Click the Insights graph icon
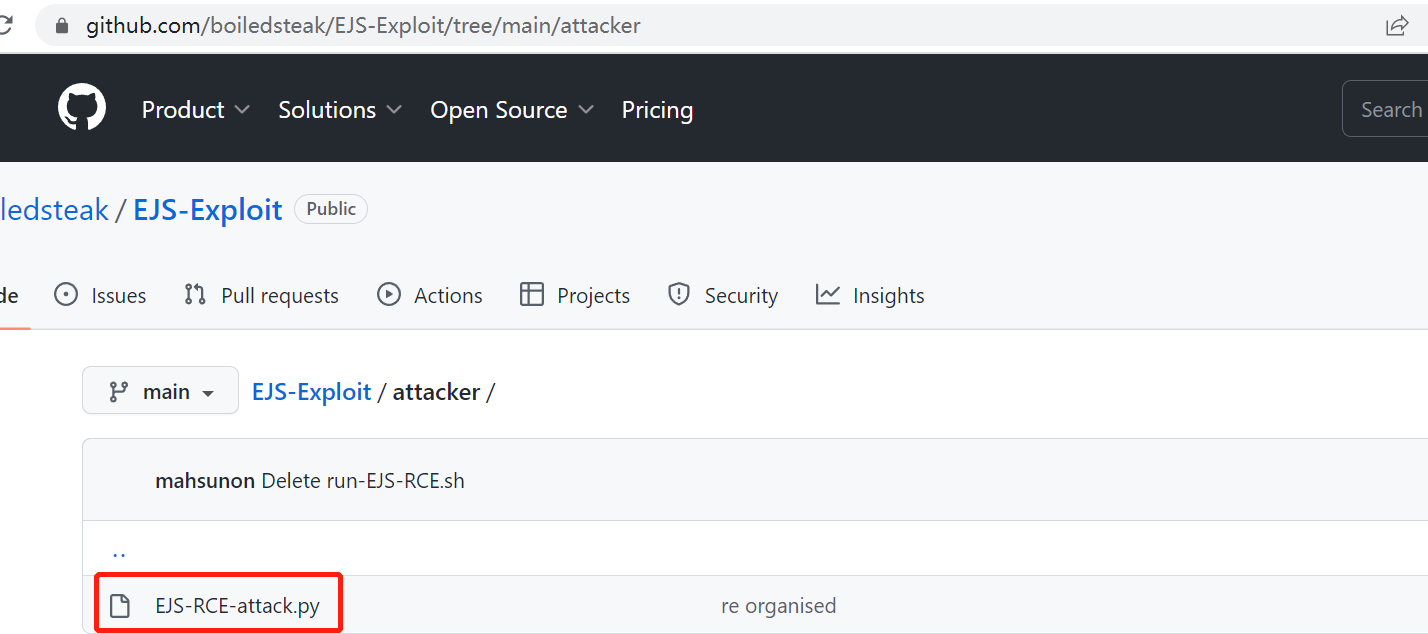 coord(828,295)
